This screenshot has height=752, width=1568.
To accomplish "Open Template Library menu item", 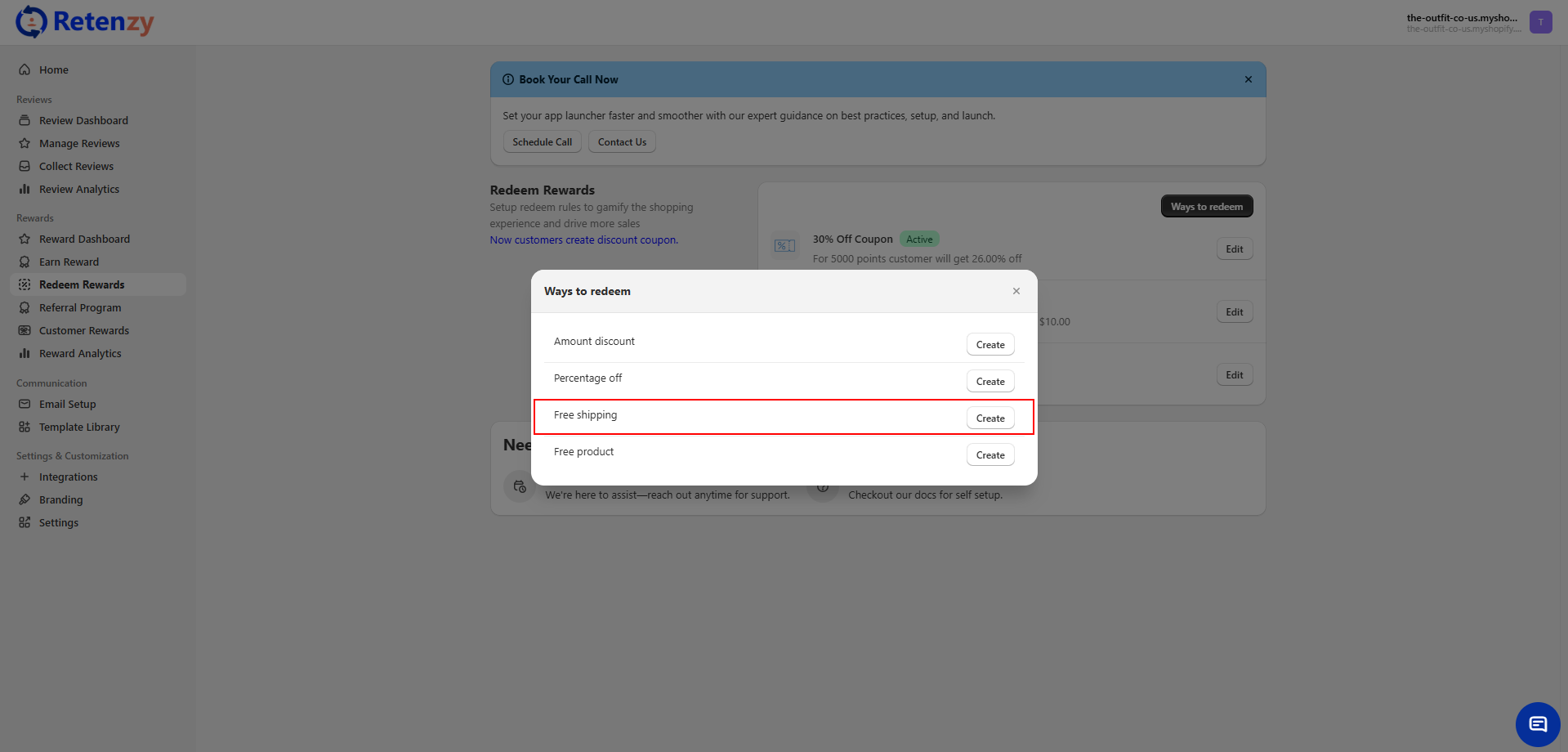I will pyautogui.click(x=79, y=427).
